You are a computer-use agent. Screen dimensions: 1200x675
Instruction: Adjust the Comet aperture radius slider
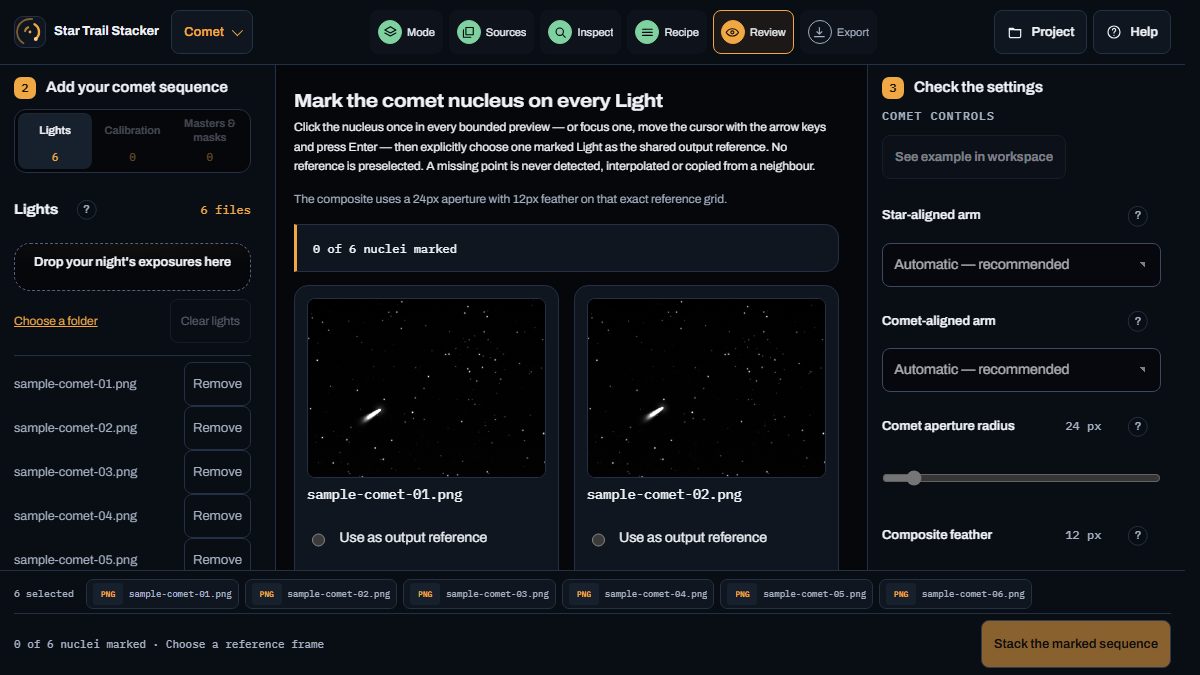1021,478
